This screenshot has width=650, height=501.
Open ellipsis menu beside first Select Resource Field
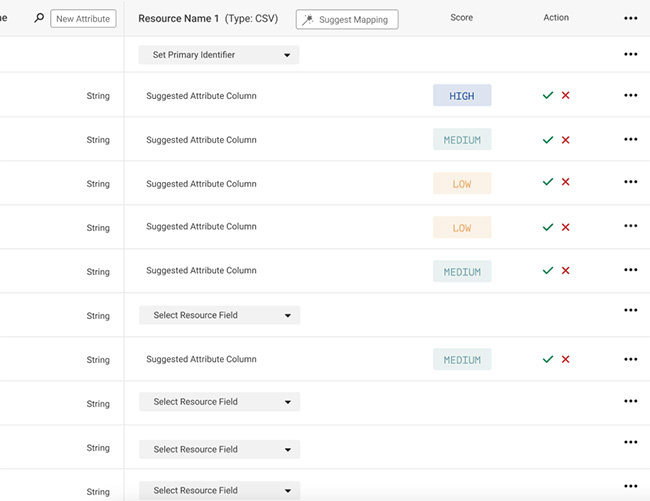coord(631,310)
